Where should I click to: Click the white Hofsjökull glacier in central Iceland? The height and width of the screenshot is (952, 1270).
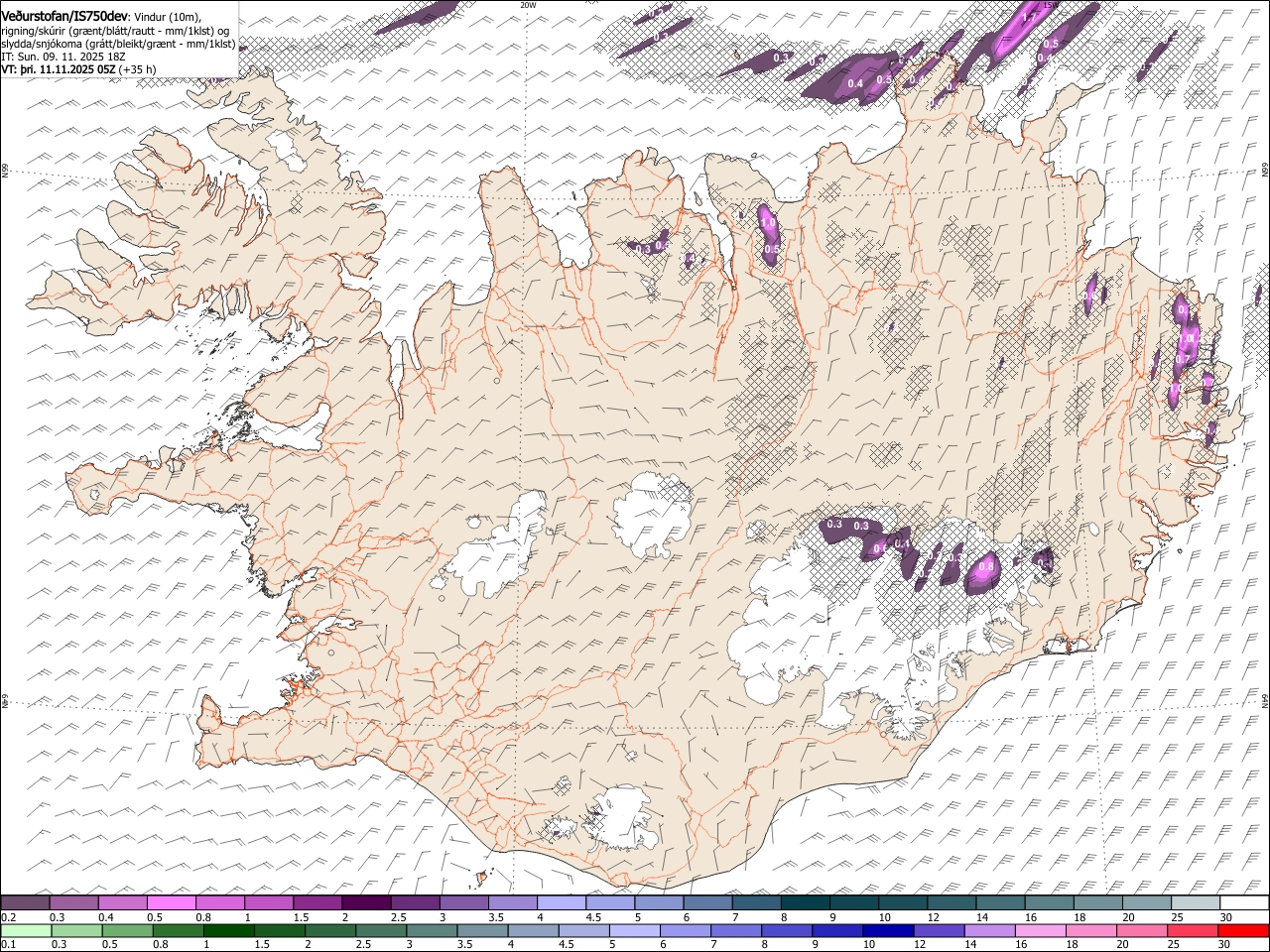651,514
